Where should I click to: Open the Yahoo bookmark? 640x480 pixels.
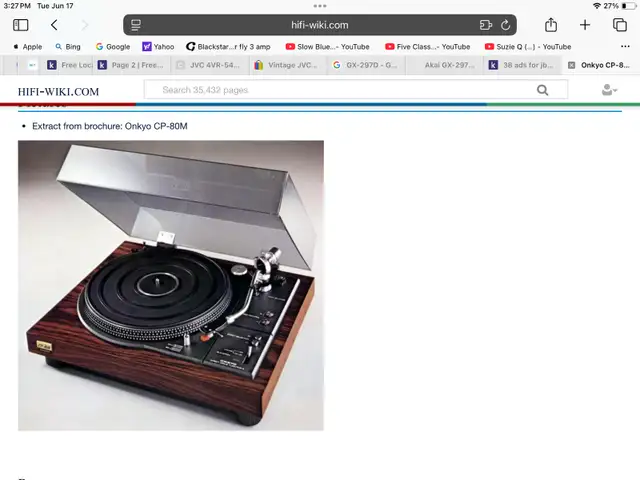(158, 47)
